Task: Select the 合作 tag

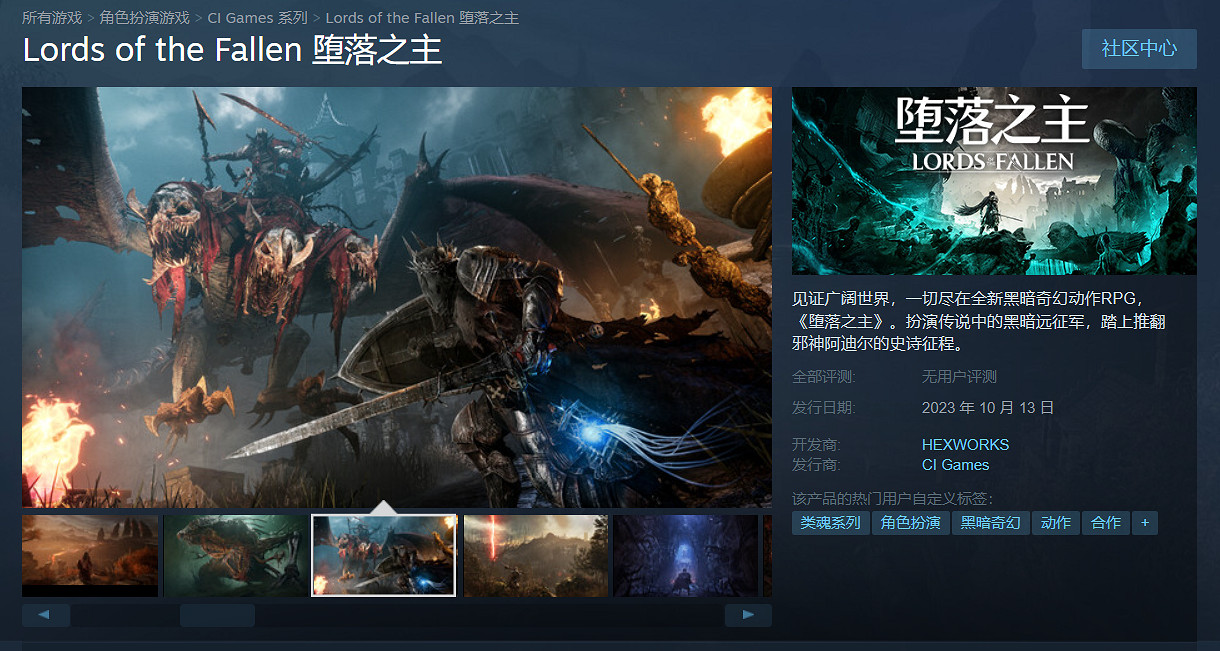Action: (x=1105, y=523)
